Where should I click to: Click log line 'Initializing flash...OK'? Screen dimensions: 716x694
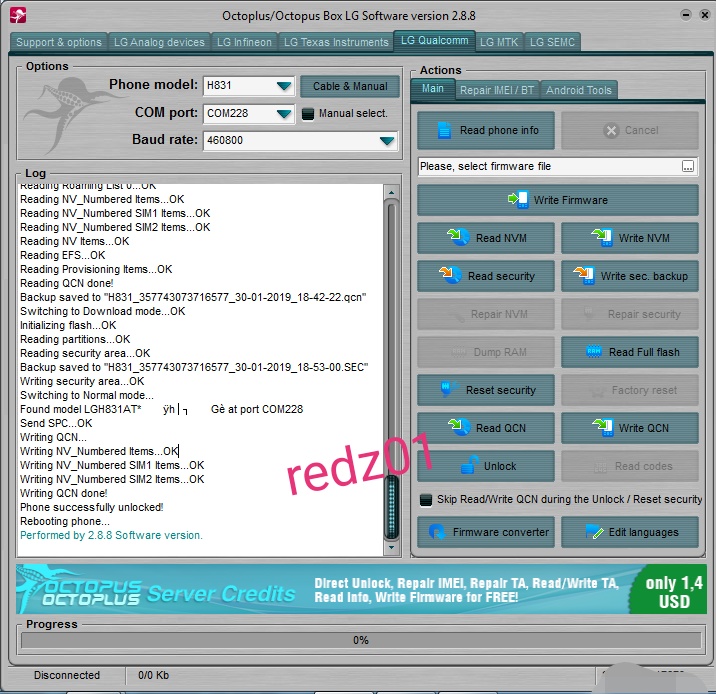click(x=68, y=325)
